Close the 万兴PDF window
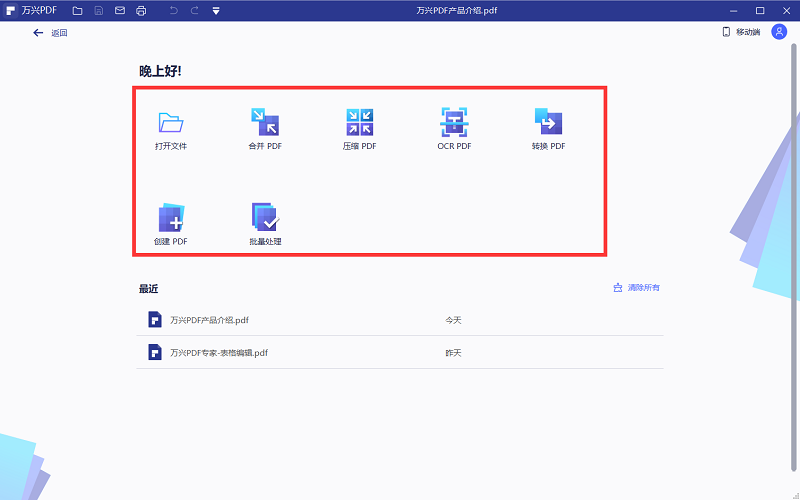This screenshot has height=500, width=800. 786,11
